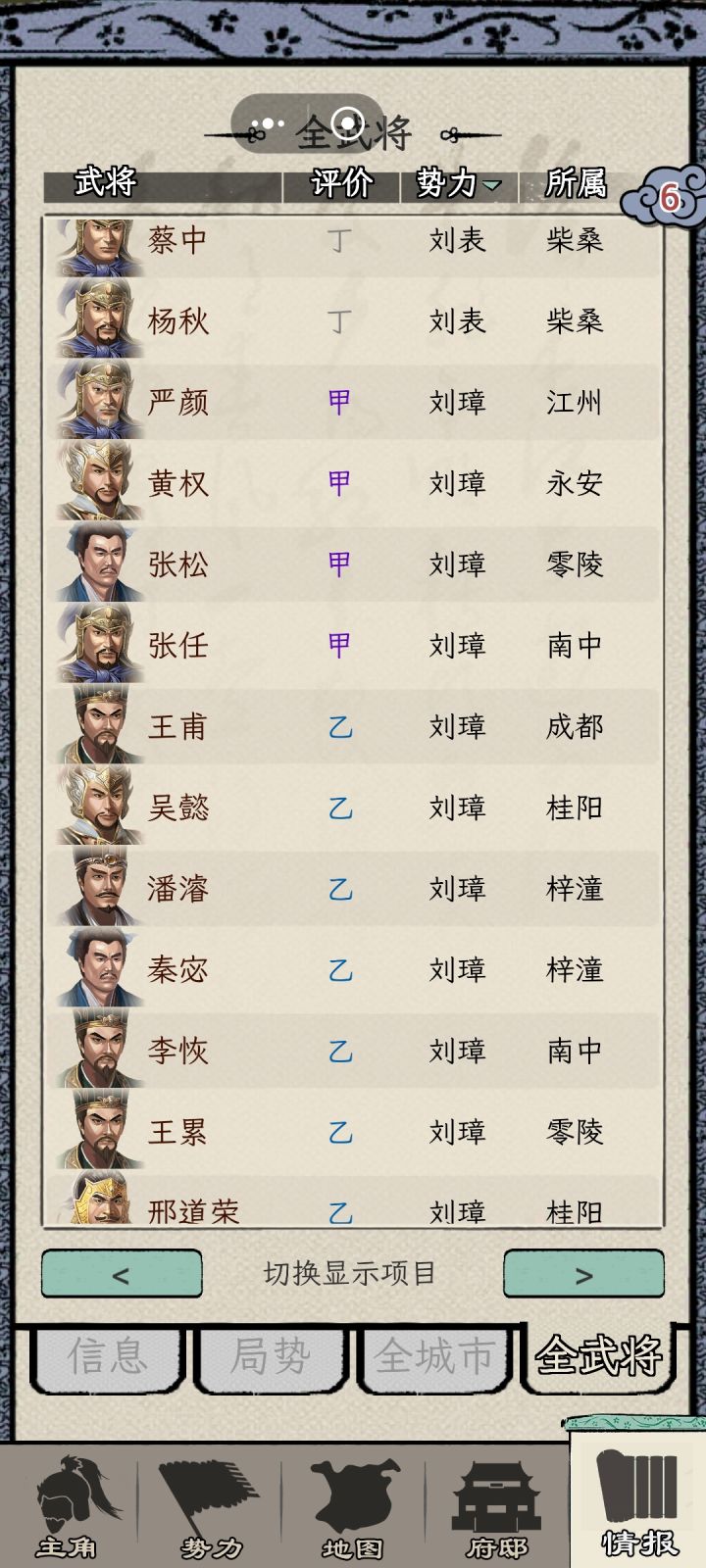This screenshot has width=706, height=1568.
Task: Switch to the 局势 tab
Action: 271,1356
